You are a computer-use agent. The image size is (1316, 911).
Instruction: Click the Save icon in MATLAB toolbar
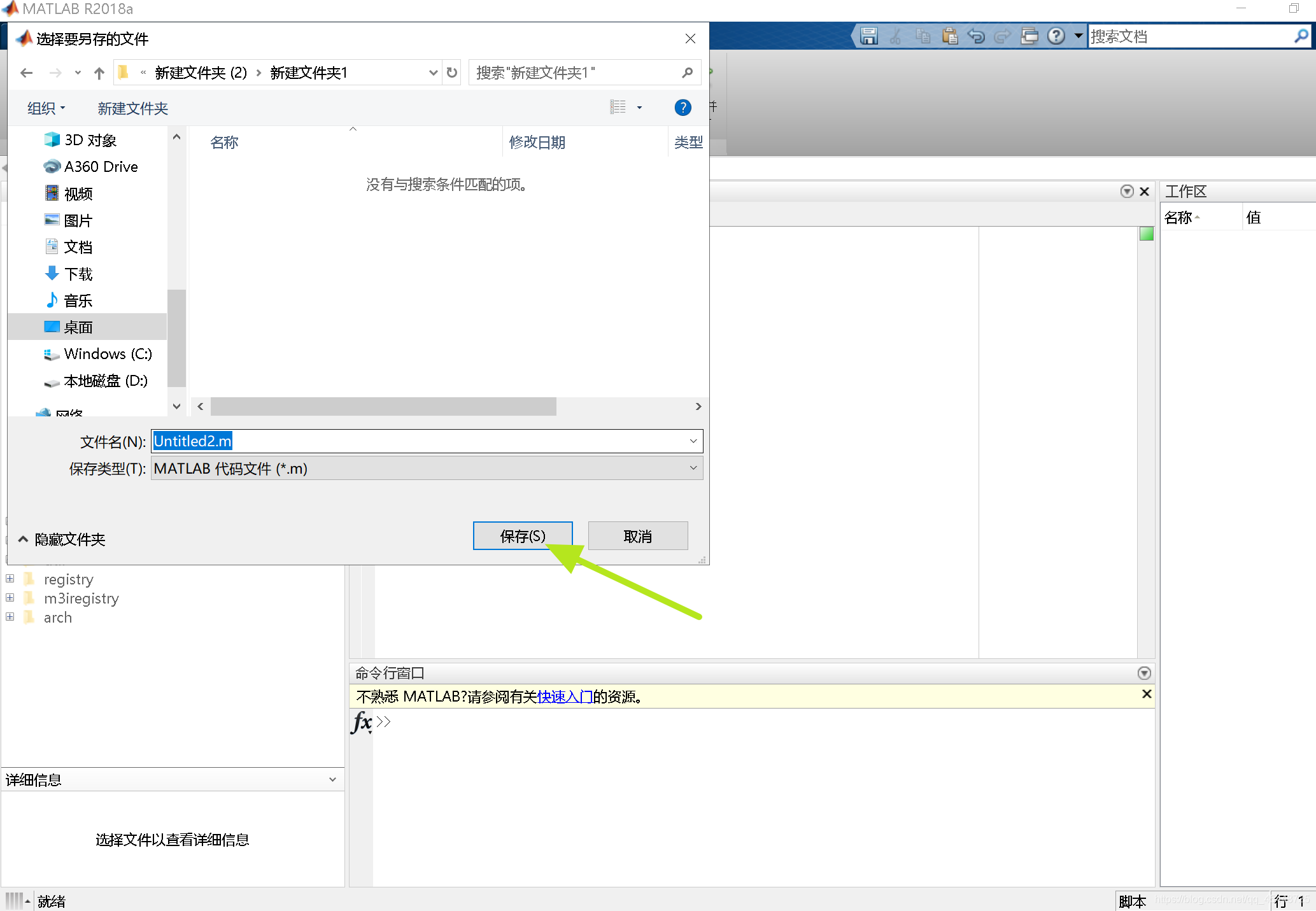[868, 36]
